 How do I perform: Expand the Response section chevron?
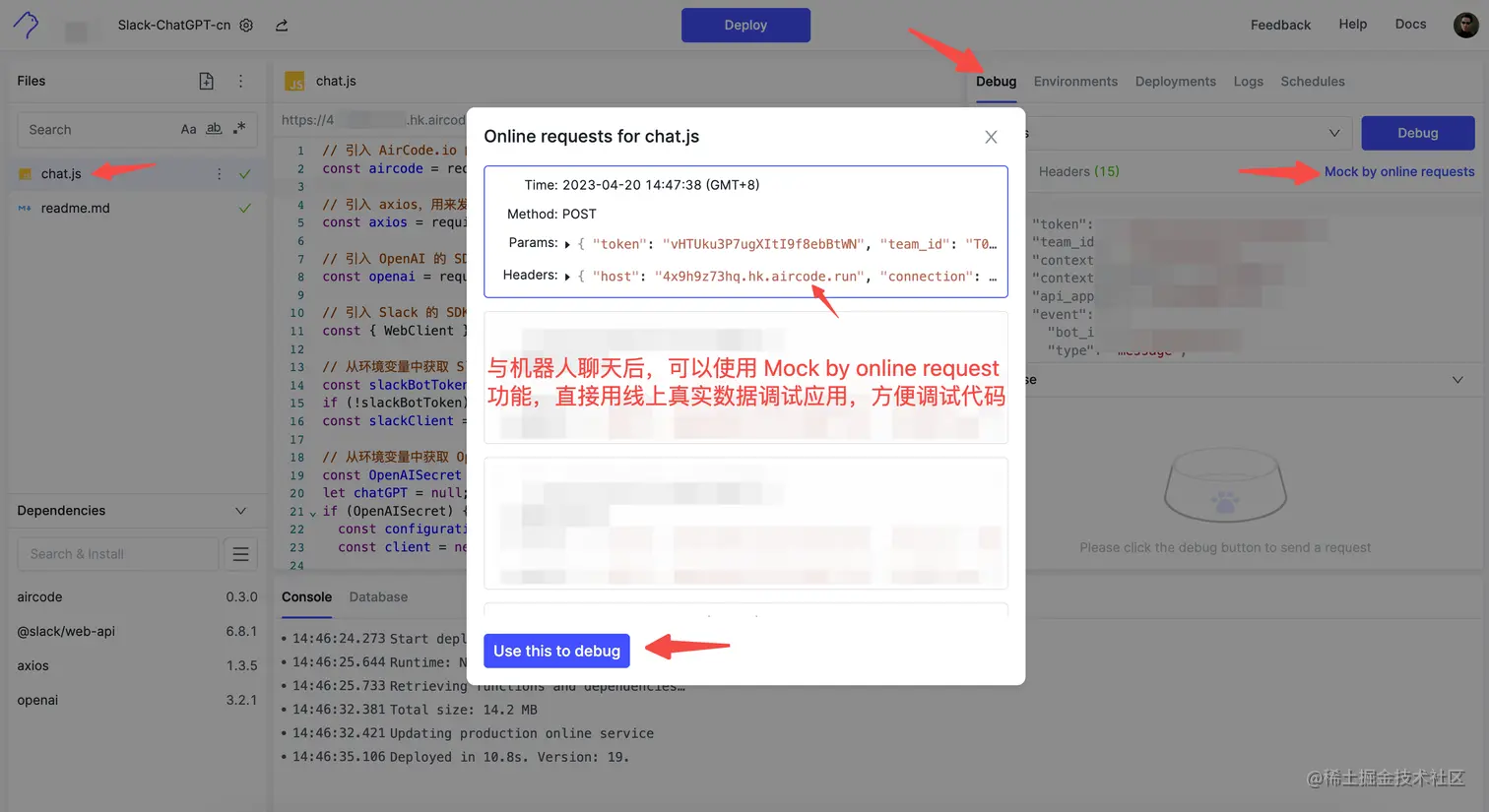pos(1457,380)
